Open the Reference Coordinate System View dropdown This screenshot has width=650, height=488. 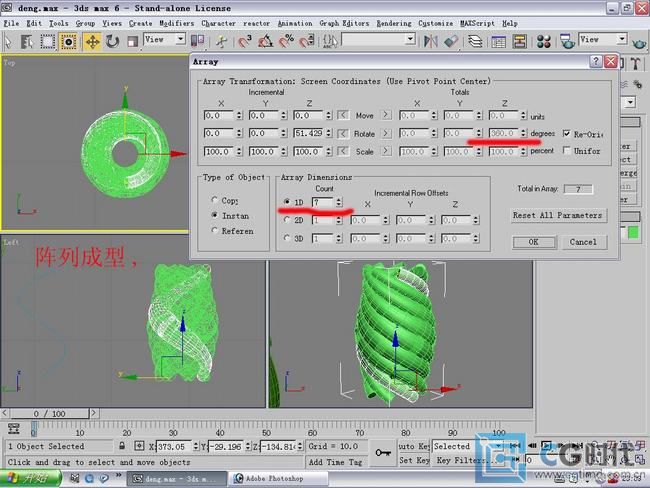(180, 39)
